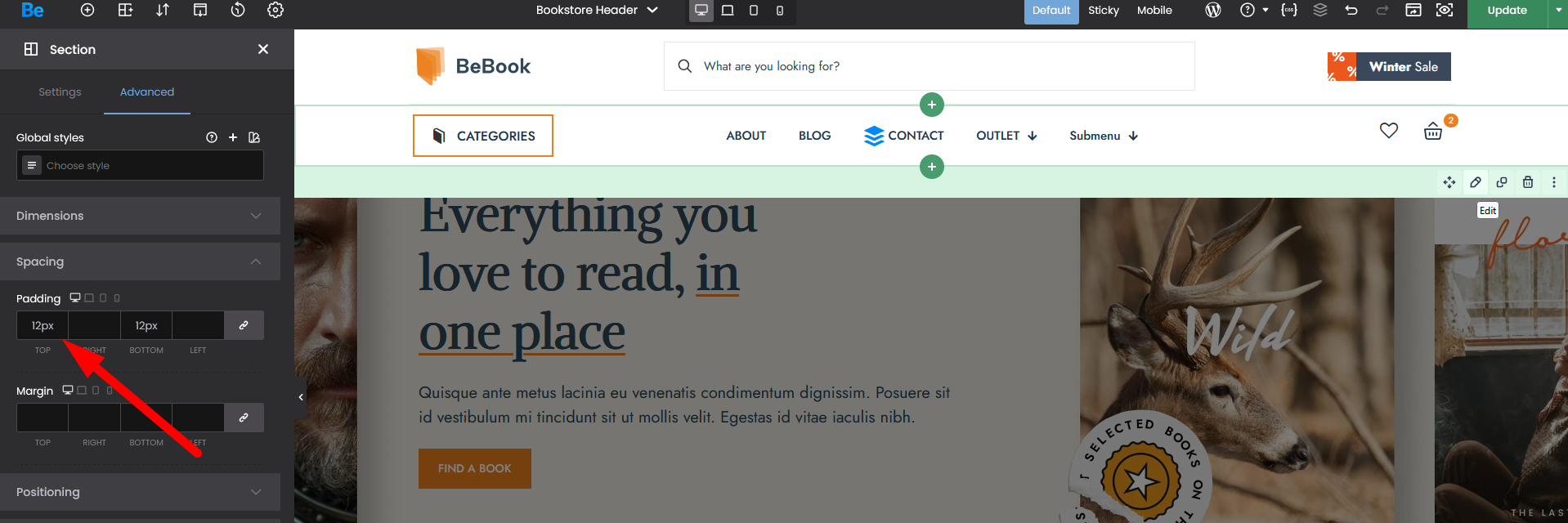Click the redo arrow icon
This screenshot has height=523, width=1568.
coord(1382,10)
